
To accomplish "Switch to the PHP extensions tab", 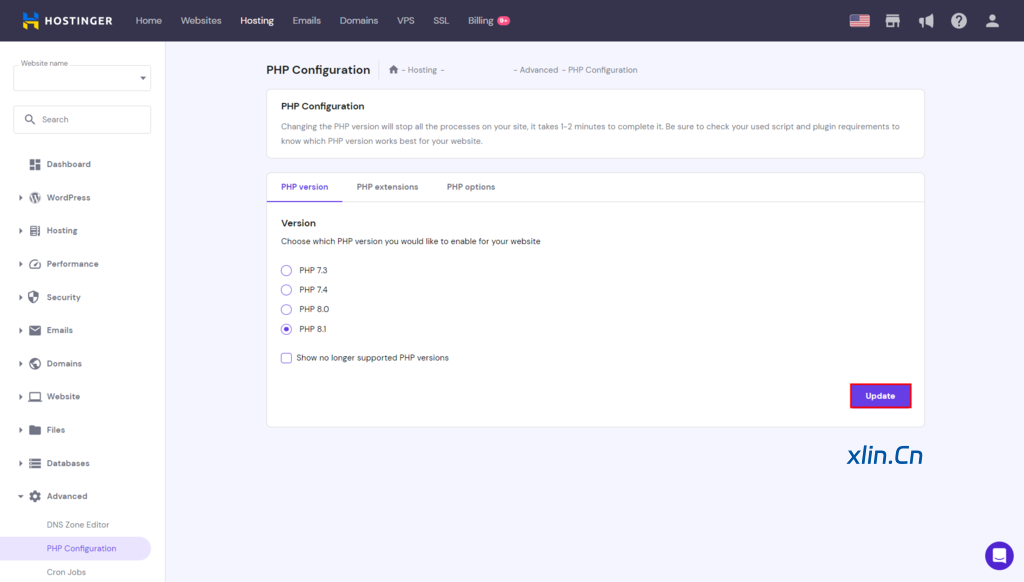I will click(387, 187).
